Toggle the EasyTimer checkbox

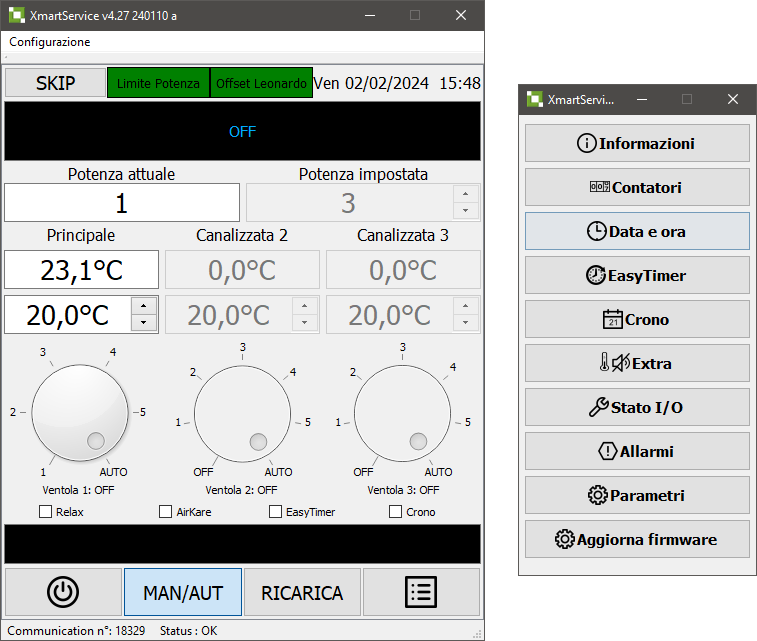tap(276, 512)
